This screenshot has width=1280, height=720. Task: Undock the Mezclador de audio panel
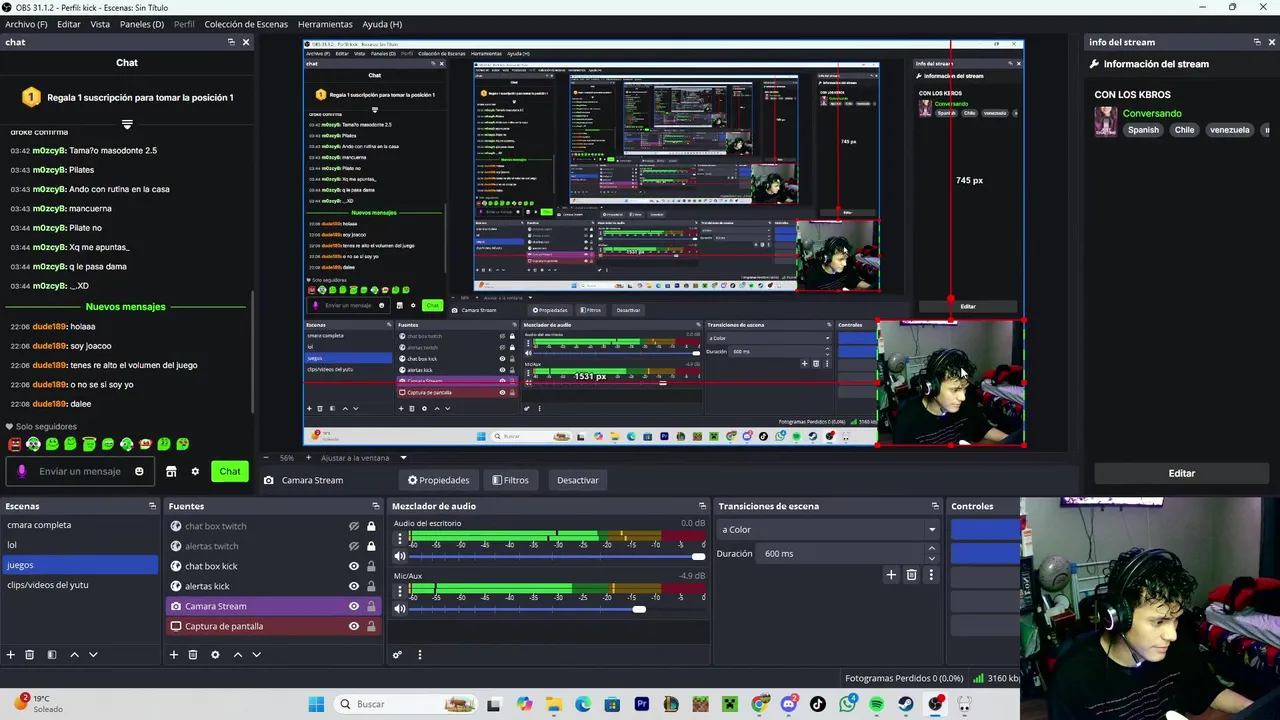click(x=702, y=506)
